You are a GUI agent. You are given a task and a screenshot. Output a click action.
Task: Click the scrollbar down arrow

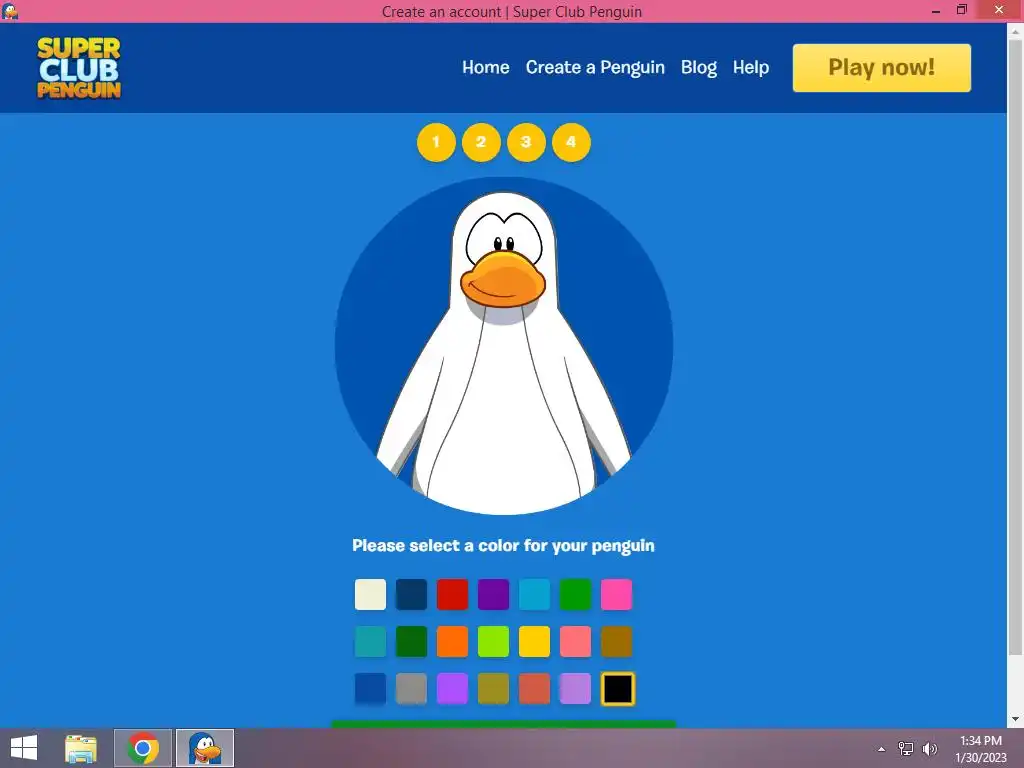point(1016,719)
